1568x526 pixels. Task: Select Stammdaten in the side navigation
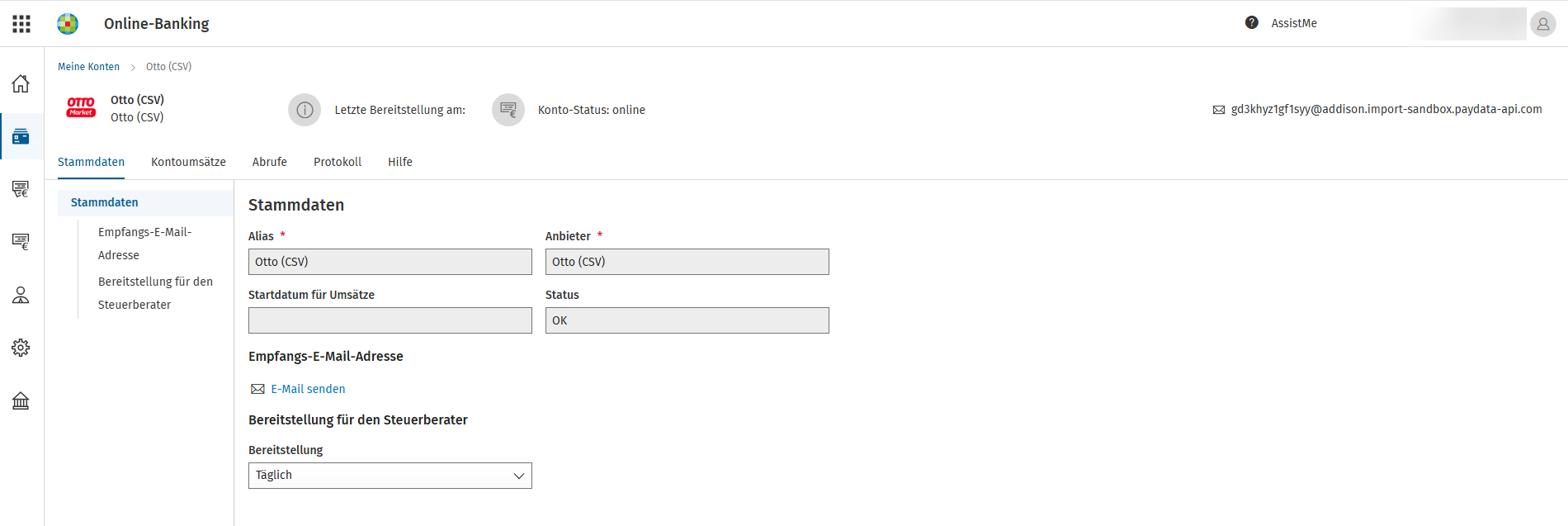click(145, 202)
